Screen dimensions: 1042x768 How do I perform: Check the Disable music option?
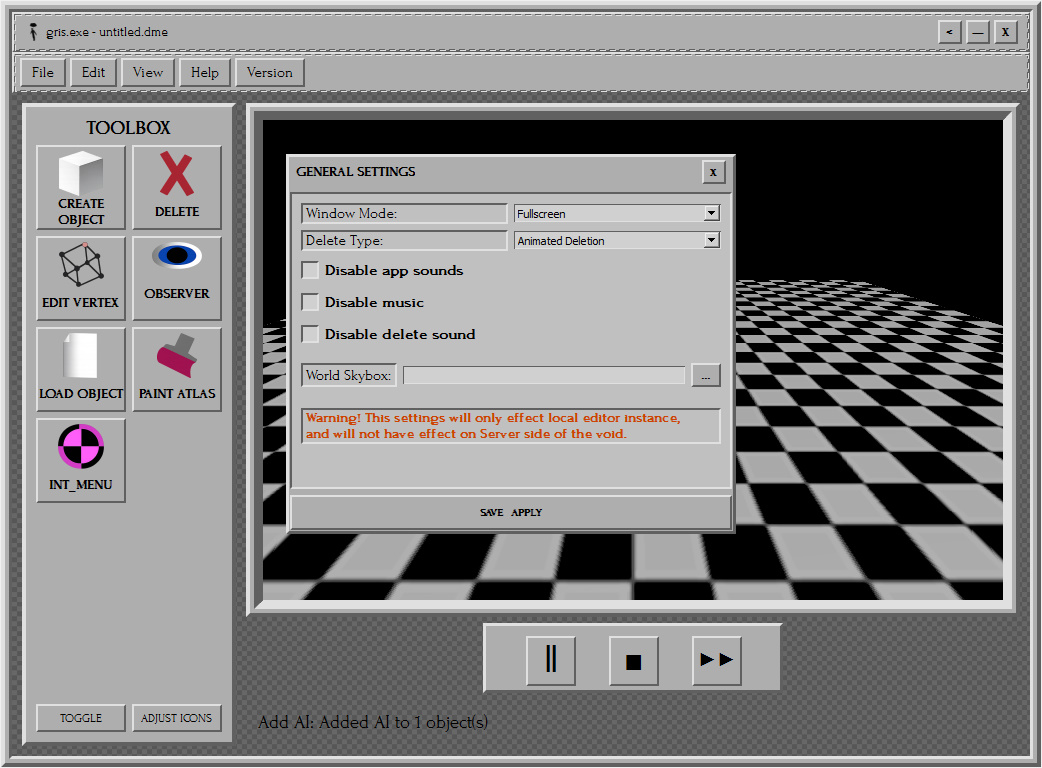coord(310,302)
